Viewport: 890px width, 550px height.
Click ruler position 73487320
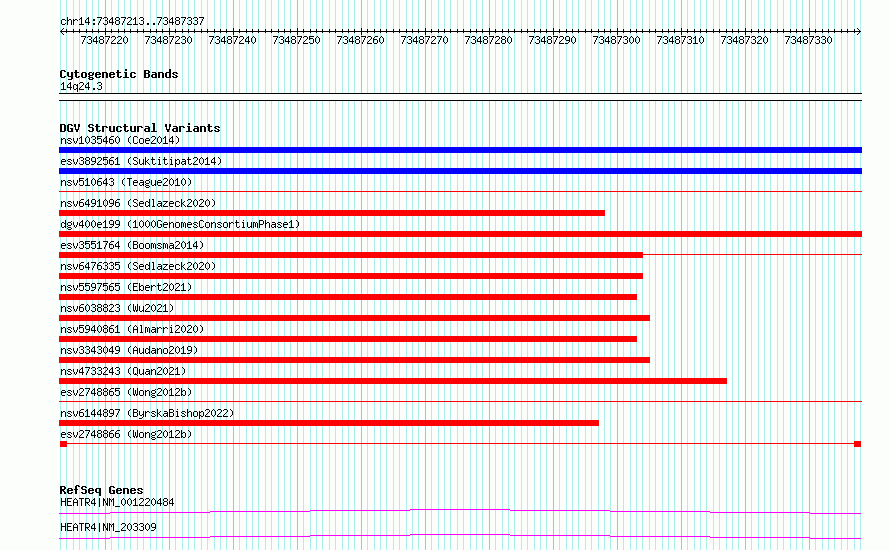[744, 40]
